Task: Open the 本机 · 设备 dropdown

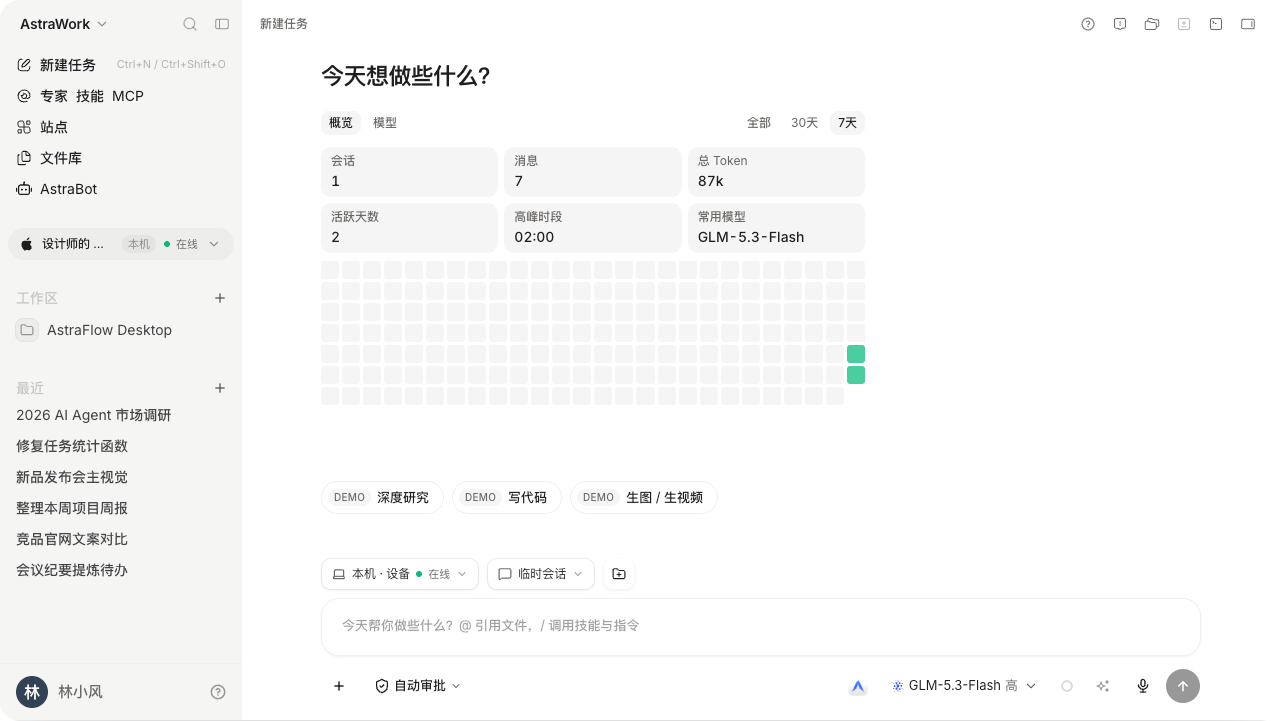Action: [400, 574]
